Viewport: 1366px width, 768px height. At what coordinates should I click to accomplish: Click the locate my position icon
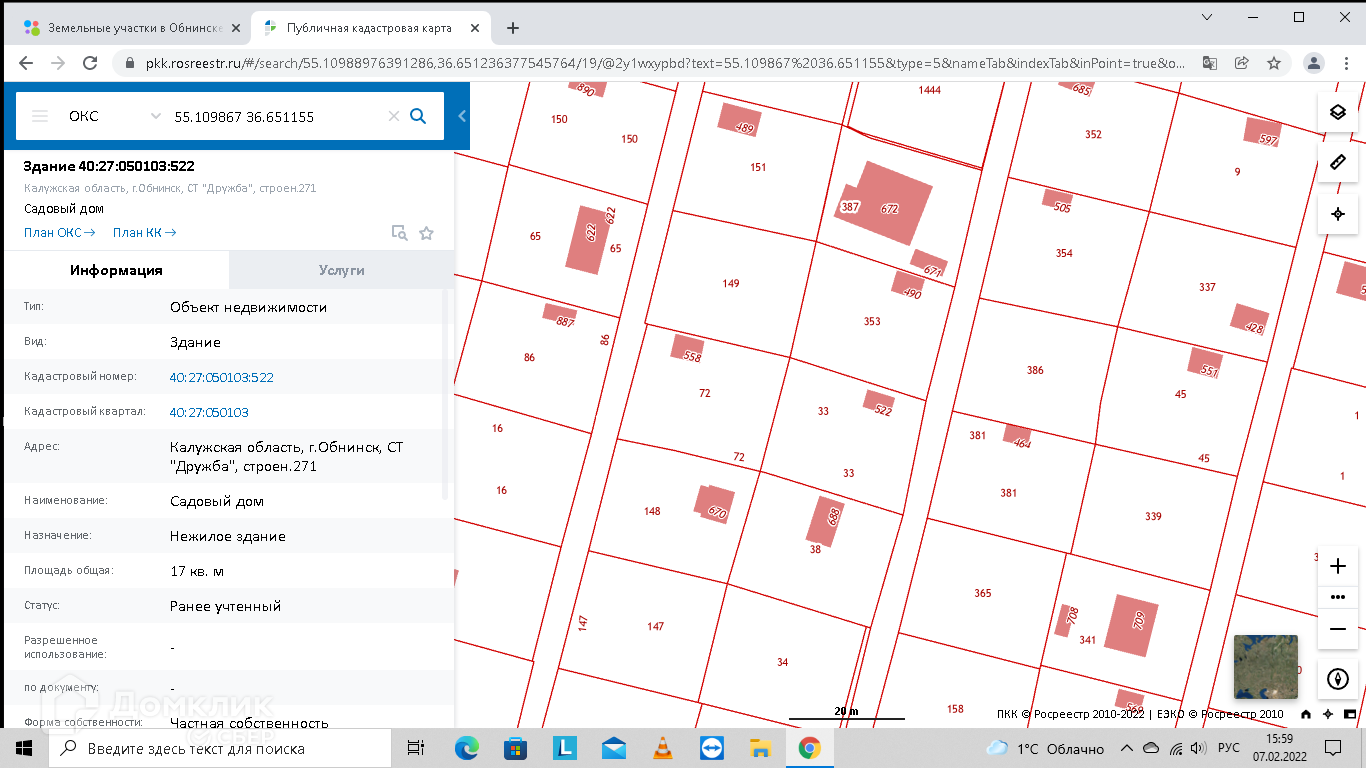tap(1338, 214)
